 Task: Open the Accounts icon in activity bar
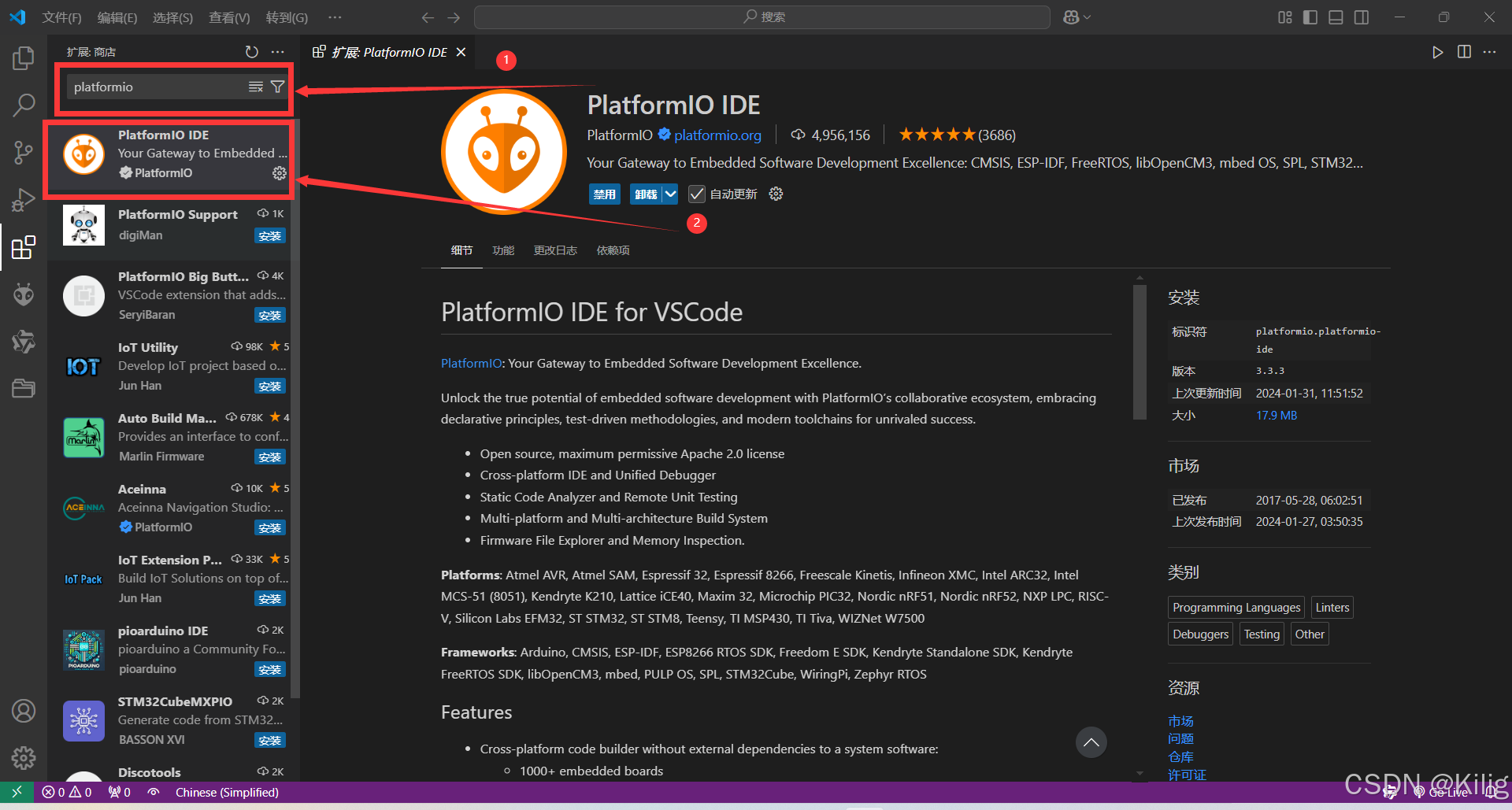pos(24,711)
